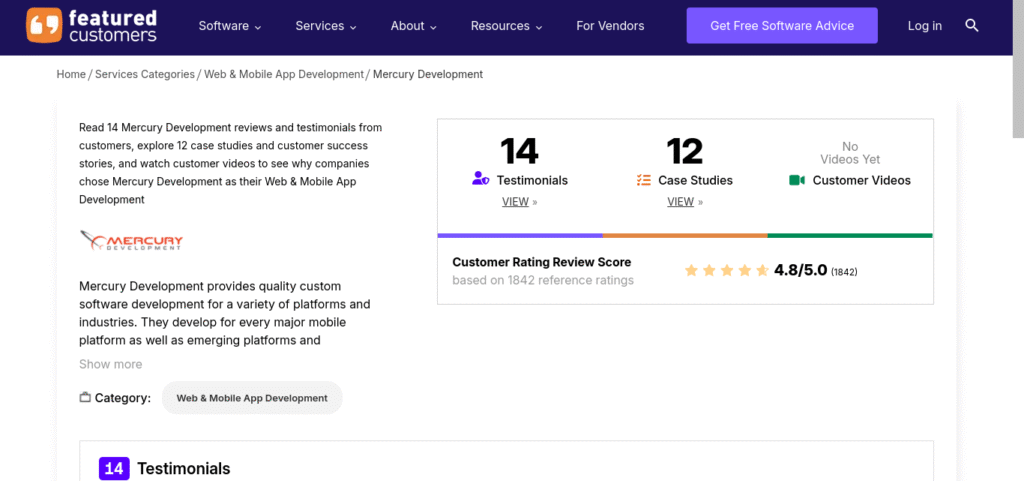The height and width of the screenshot is (481, 1024).
Task: Select the Customer Rating Review Score heading
Action: pyautogui.click(x=541, y=262)
